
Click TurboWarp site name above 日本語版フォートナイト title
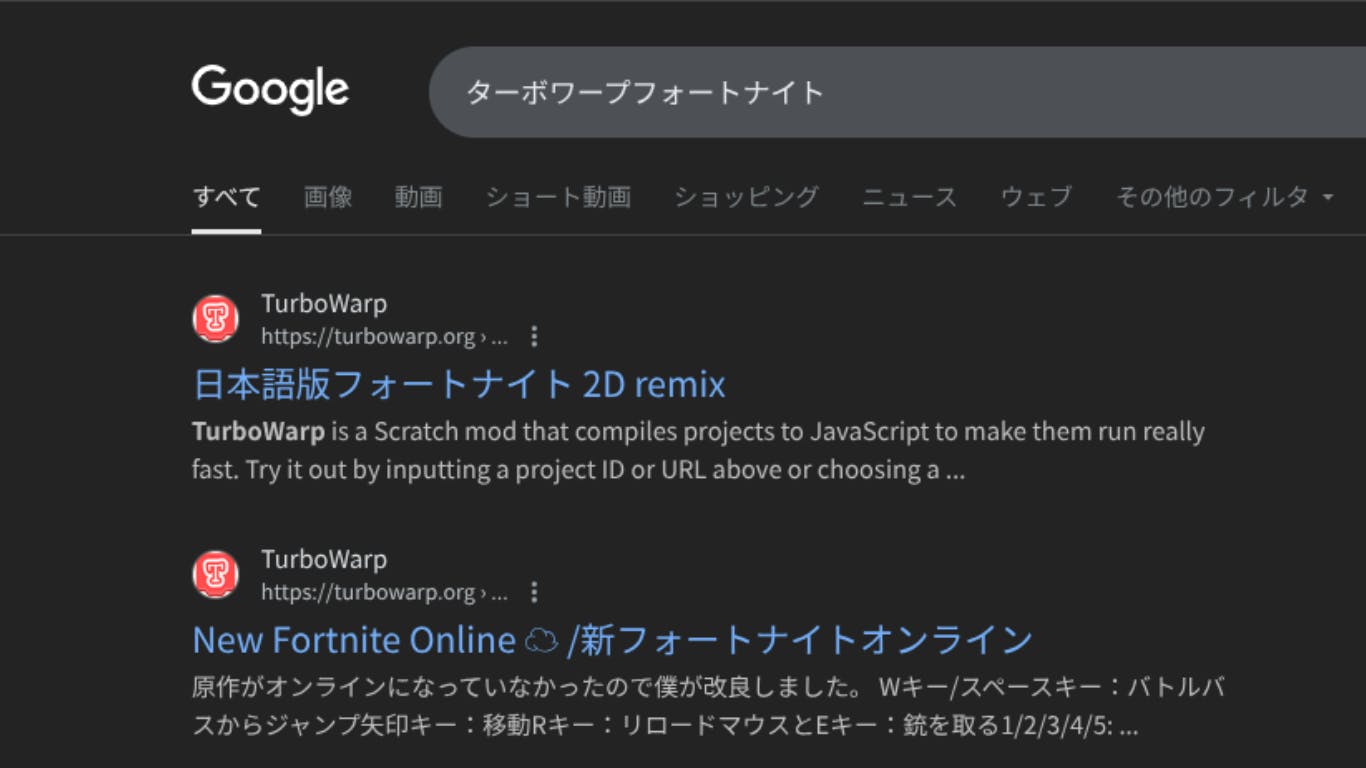coord(324,304)
